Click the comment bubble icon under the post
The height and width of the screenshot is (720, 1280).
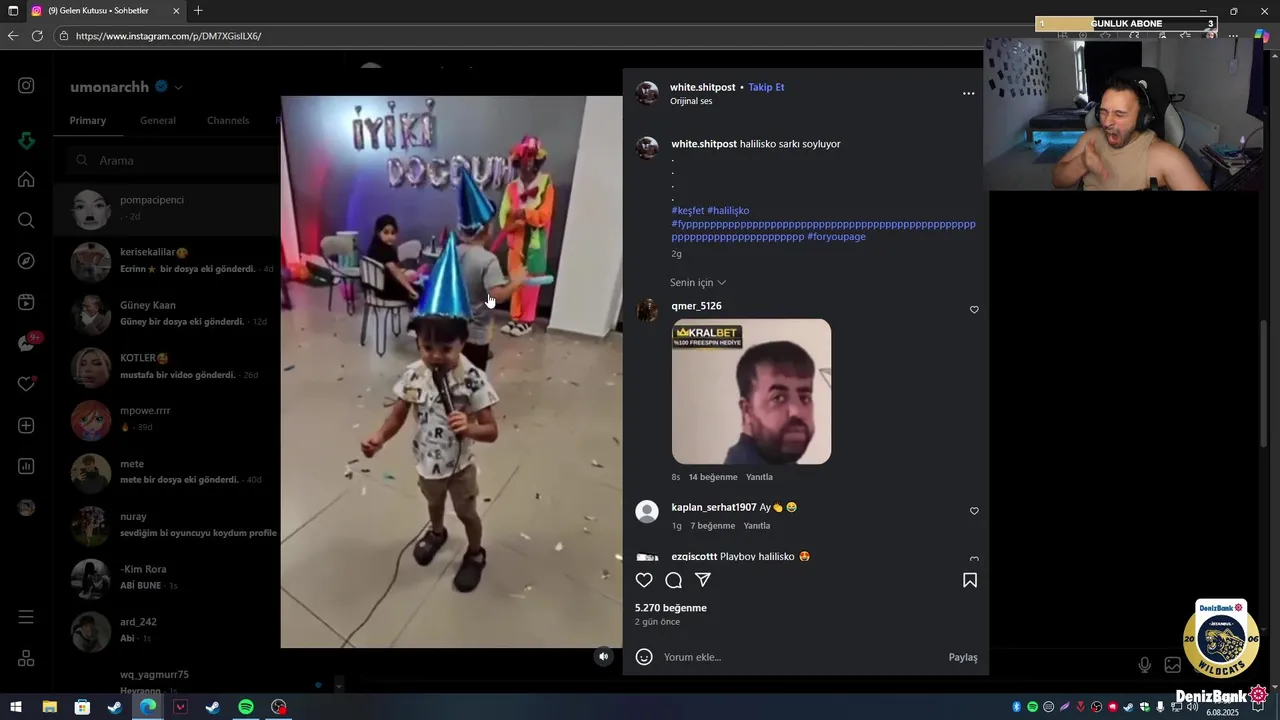click(673, 580)
